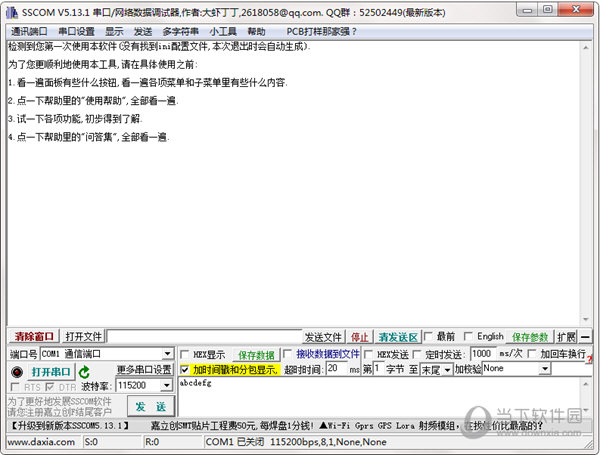Open the 加校验 None dropdown
The image size is (600, 455).
click(x=545, y=369)
